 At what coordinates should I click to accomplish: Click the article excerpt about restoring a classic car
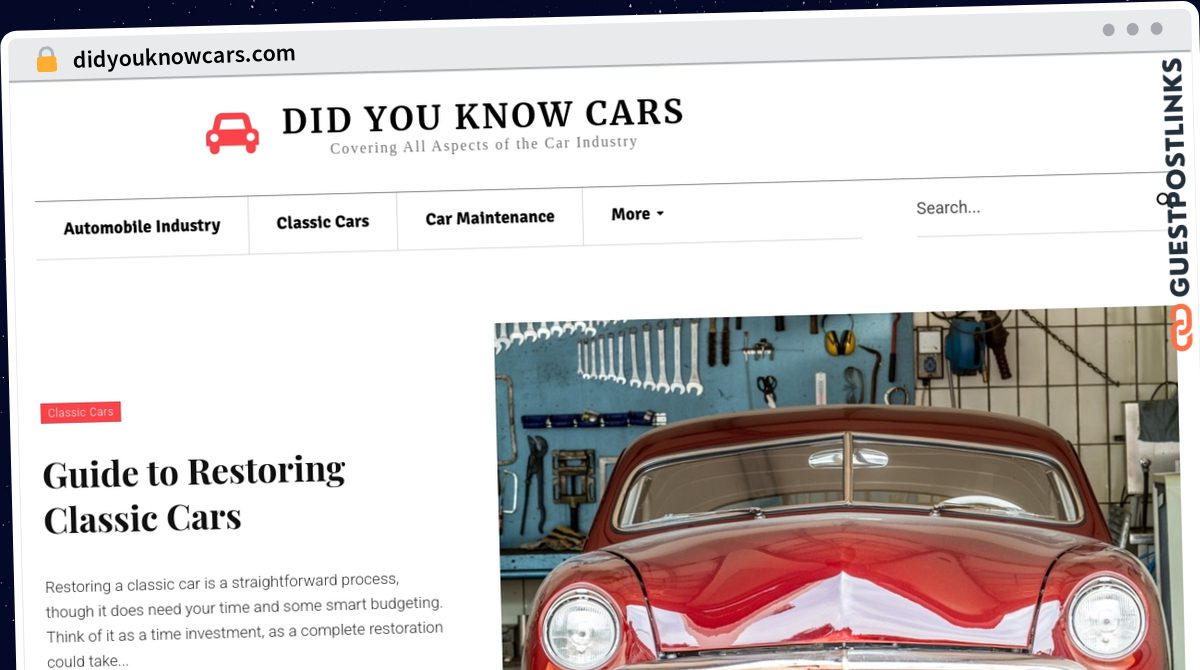[244, 620]
